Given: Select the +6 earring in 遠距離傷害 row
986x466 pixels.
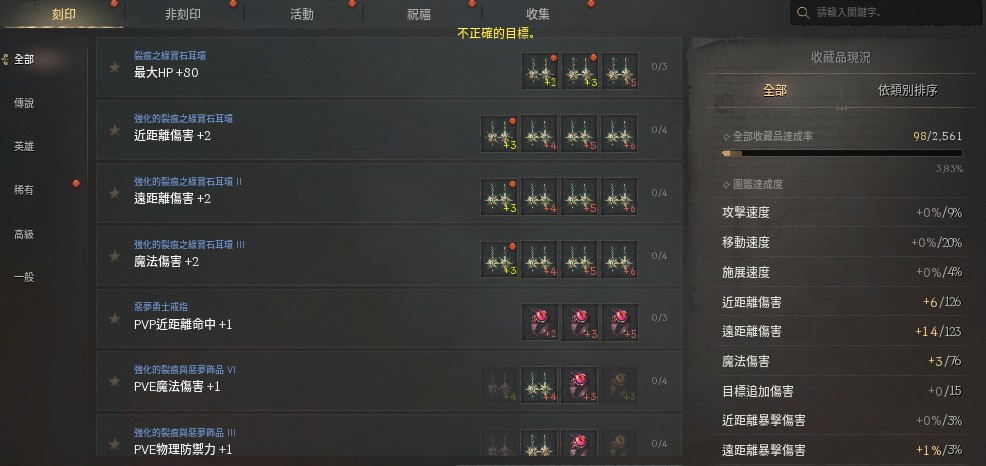Looking at the screenshot, I should click(619, 196).
